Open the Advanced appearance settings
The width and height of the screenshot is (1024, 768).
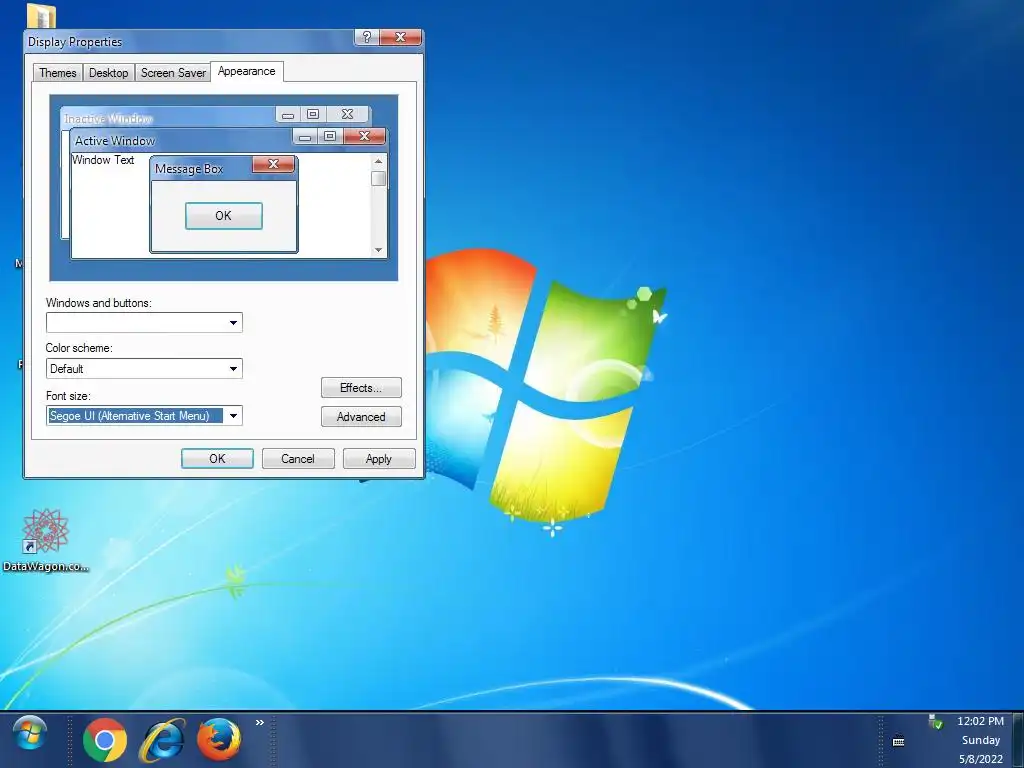[x=361, y=417]
